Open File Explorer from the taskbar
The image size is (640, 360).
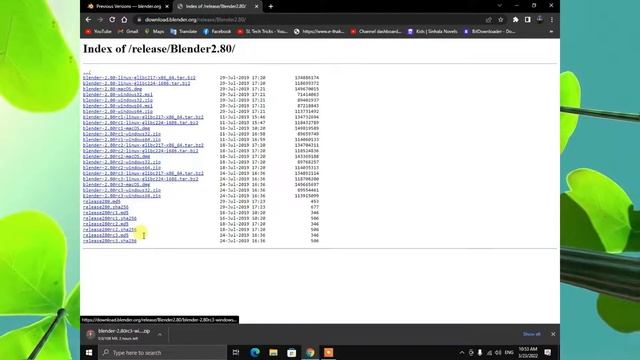(273, 353)
